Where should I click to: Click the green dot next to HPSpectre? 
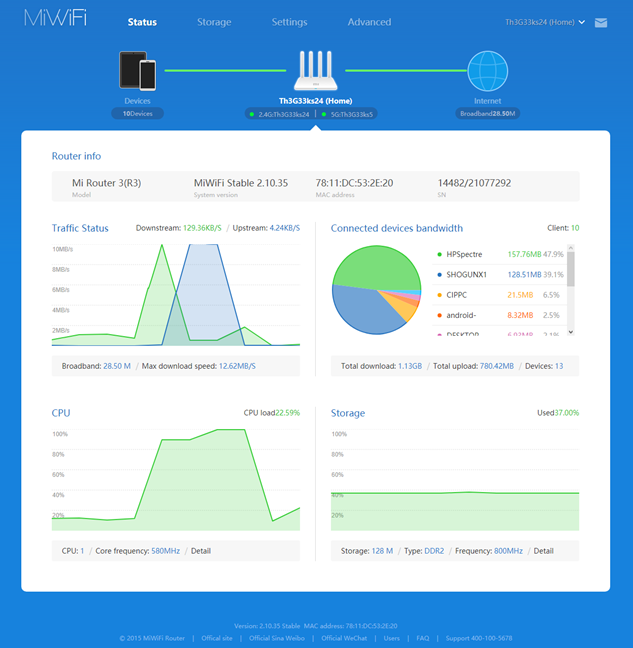pyautogui.click(x=439, y=255)
